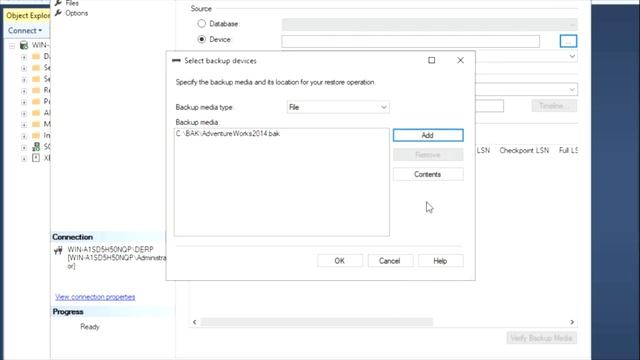The height and width of the screenshot is (360, 640).
Task: Click the Object Explorer panel title
Action: coord(28,16)
